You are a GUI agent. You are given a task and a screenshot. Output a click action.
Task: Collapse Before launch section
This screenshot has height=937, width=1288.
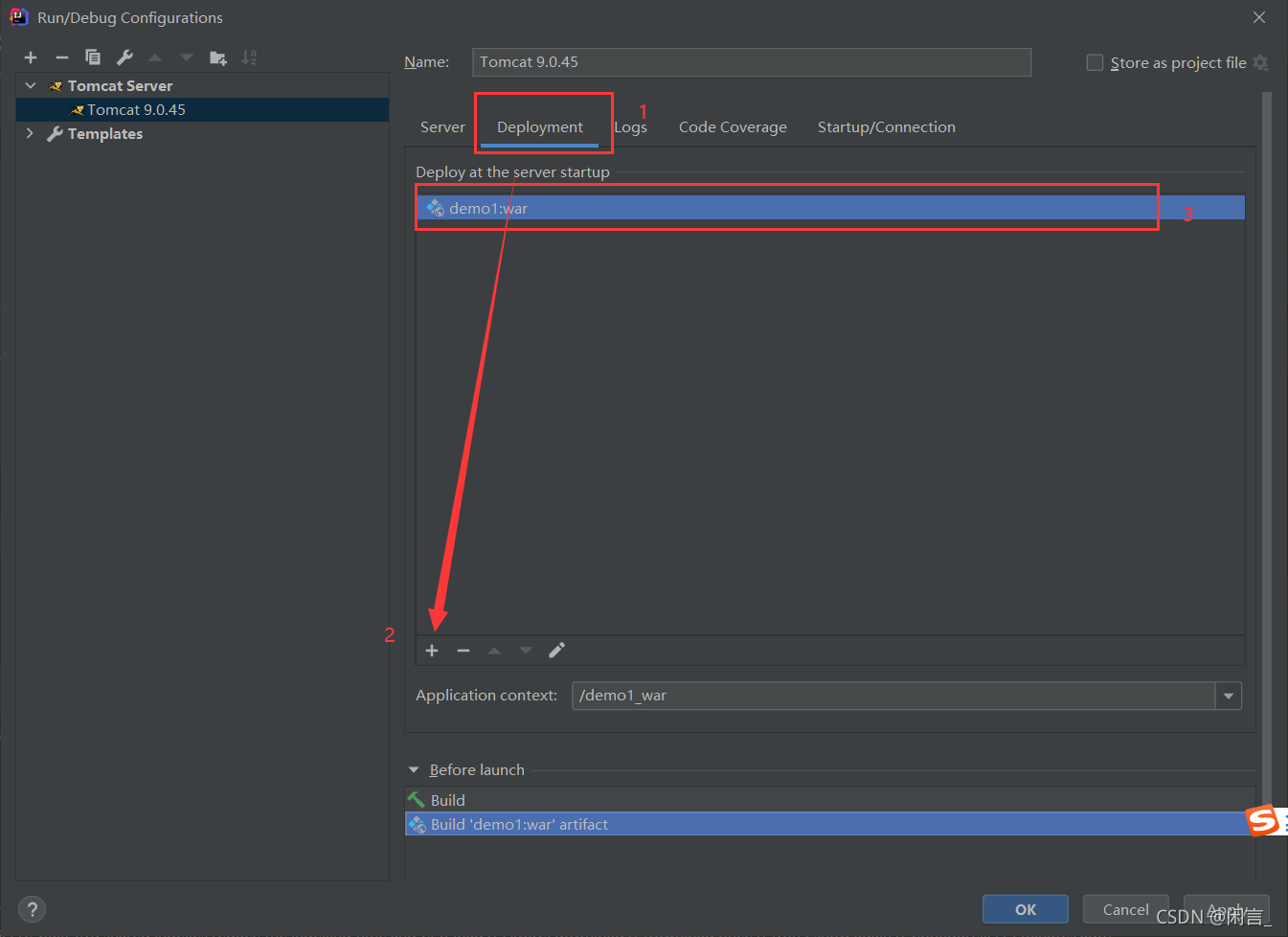[414, 769]
